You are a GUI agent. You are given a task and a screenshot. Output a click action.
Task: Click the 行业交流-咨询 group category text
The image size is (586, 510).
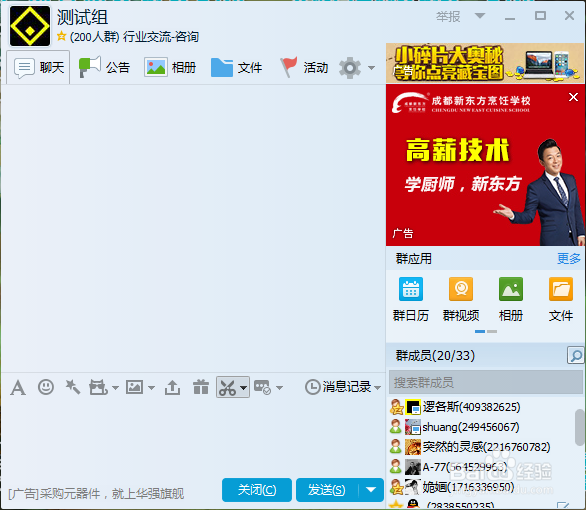(161, 37)
